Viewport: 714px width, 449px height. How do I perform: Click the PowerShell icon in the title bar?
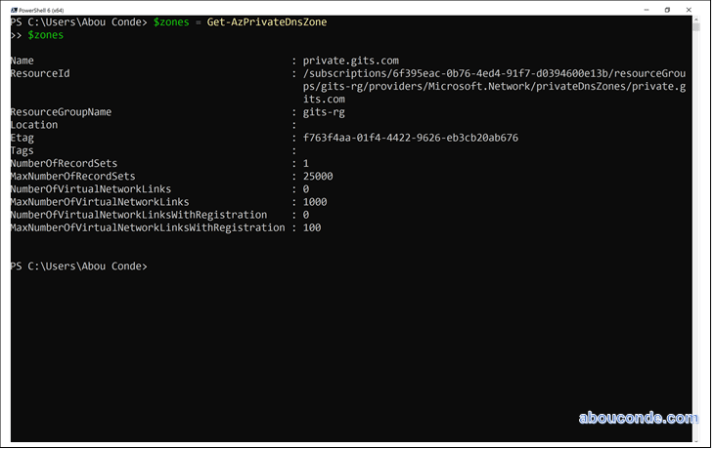tap(12, 9)
